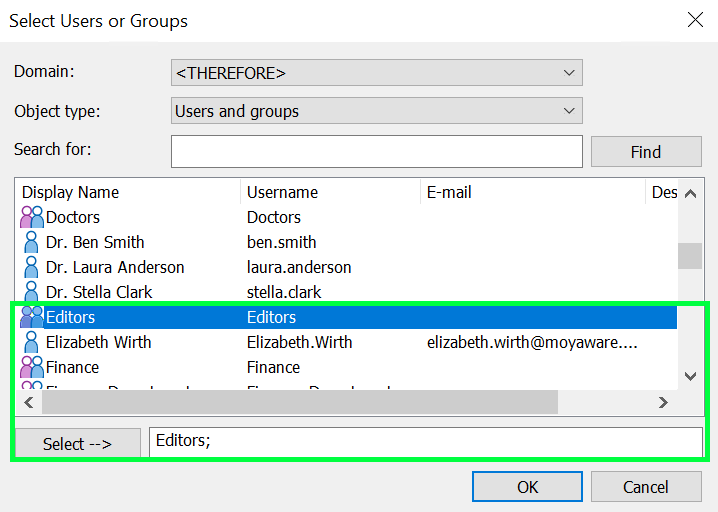Click the Editors group icon
Image resolution: width=718 pixels, height=512 pixels.
click(x=32, y=317)
